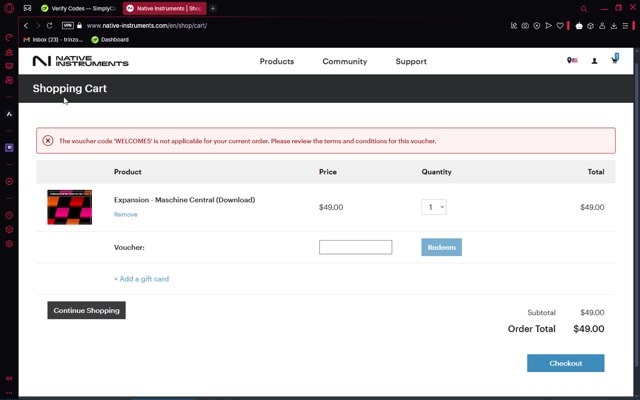Open the browser profile icon in the toolbar
The width and height of the screenshot is (640, 400).
pyautogui.click(x=602, y=25)
